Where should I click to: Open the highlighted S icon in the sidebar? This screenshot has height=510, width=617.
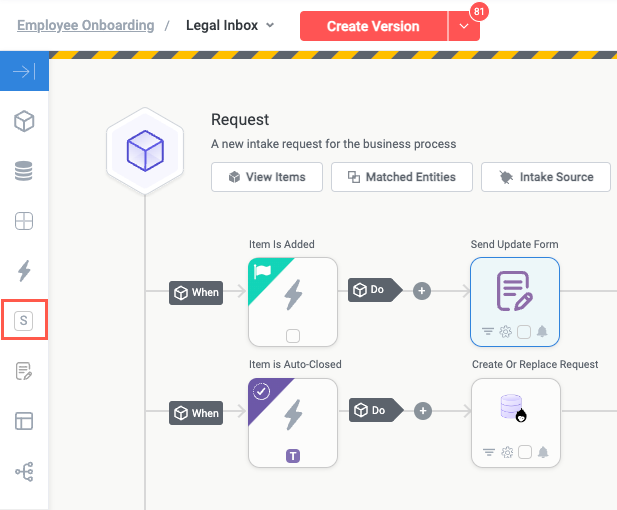coord(24,320)
